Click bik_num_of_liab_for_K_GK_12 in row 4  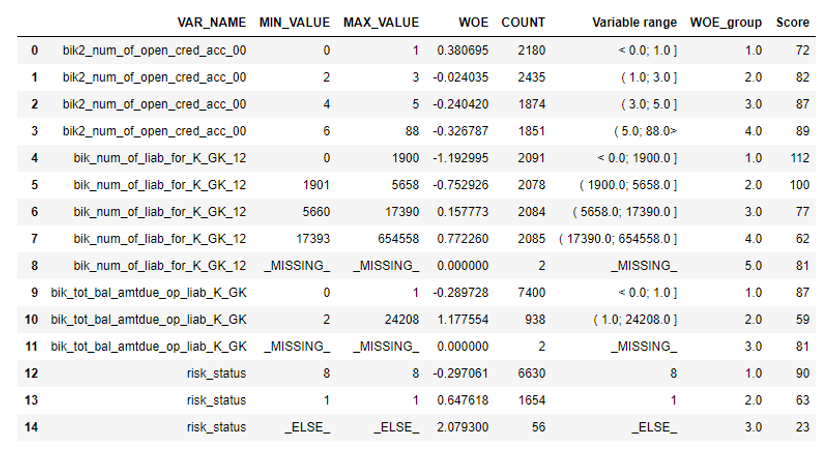click(160, 158)
